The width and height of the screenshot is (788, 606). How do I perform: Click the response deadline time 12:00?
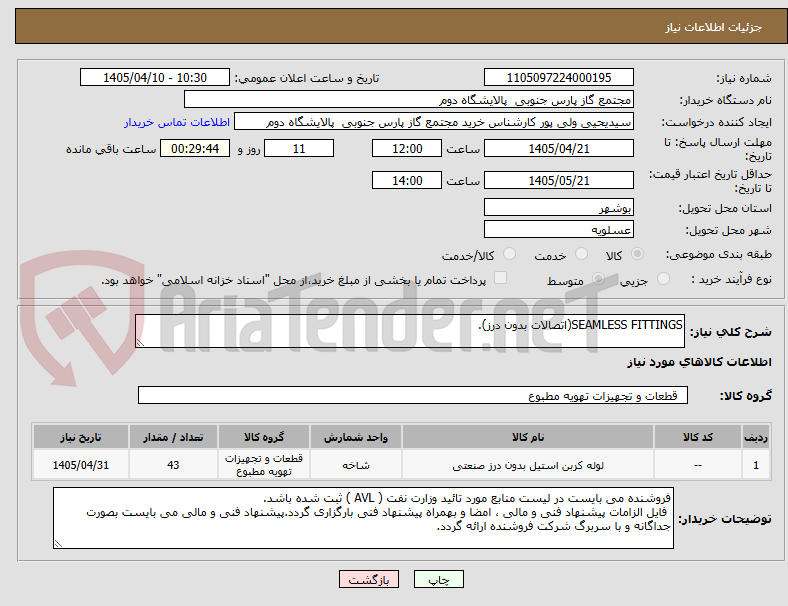407,149
